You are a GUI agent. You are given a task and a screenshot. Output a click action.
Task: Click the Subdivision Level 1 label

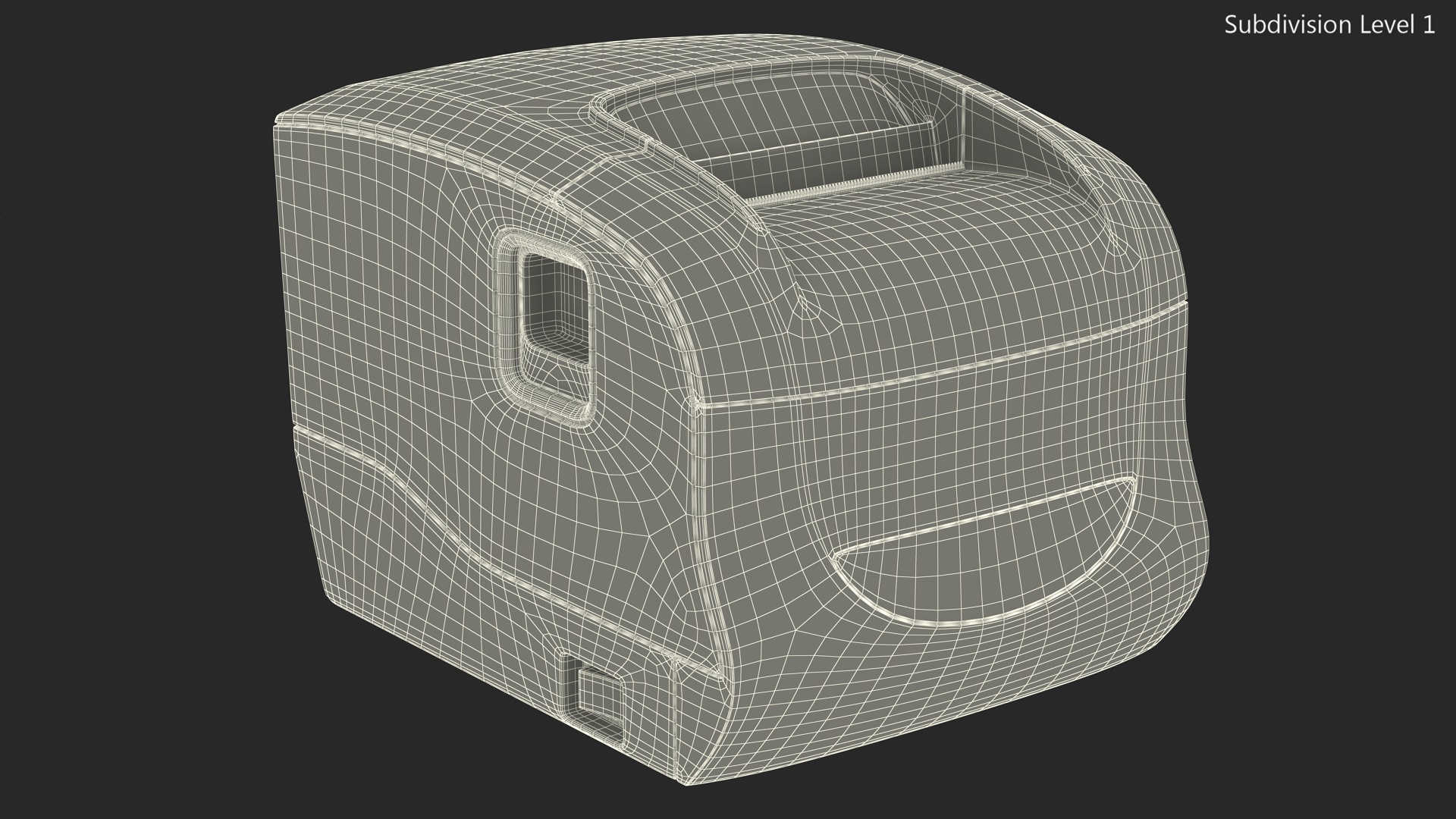1329,25
